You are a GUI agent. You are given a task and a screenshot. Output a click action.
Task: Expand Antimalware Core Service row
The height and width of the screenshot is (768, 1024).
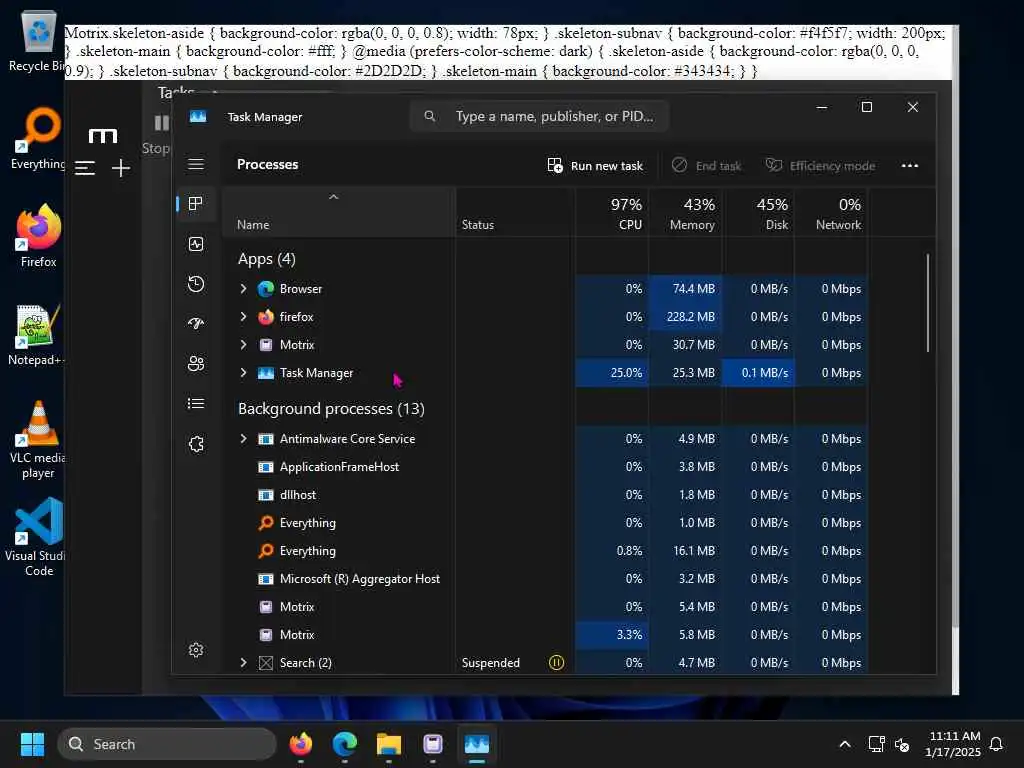243,439
